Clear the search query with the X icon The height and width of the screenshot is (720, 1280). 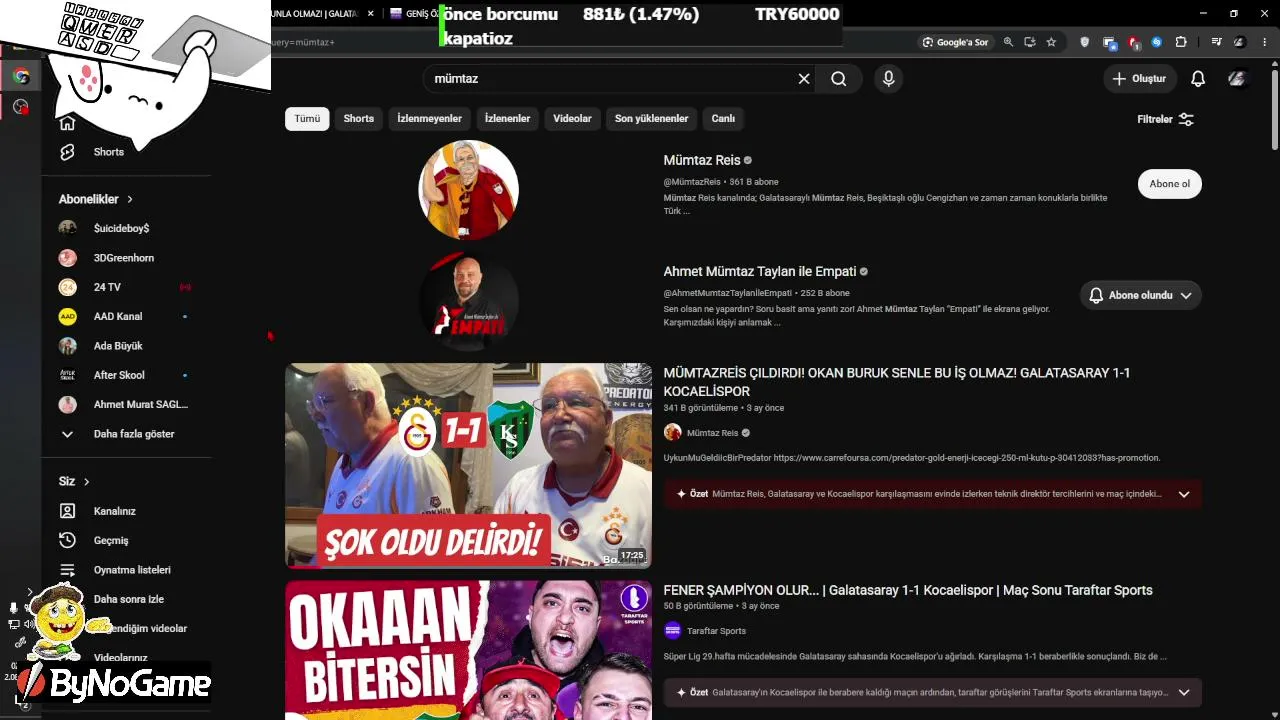pyautogui.click(x=803, y=79)
